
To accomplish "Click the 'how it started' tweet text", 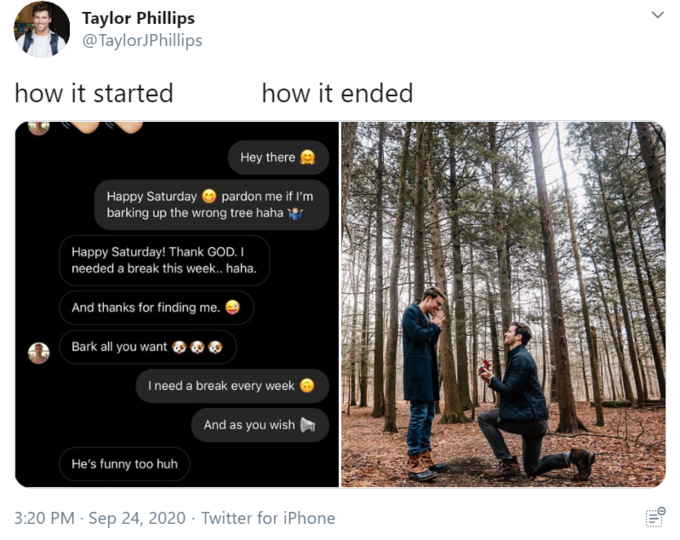I will (x=94, y=93).
